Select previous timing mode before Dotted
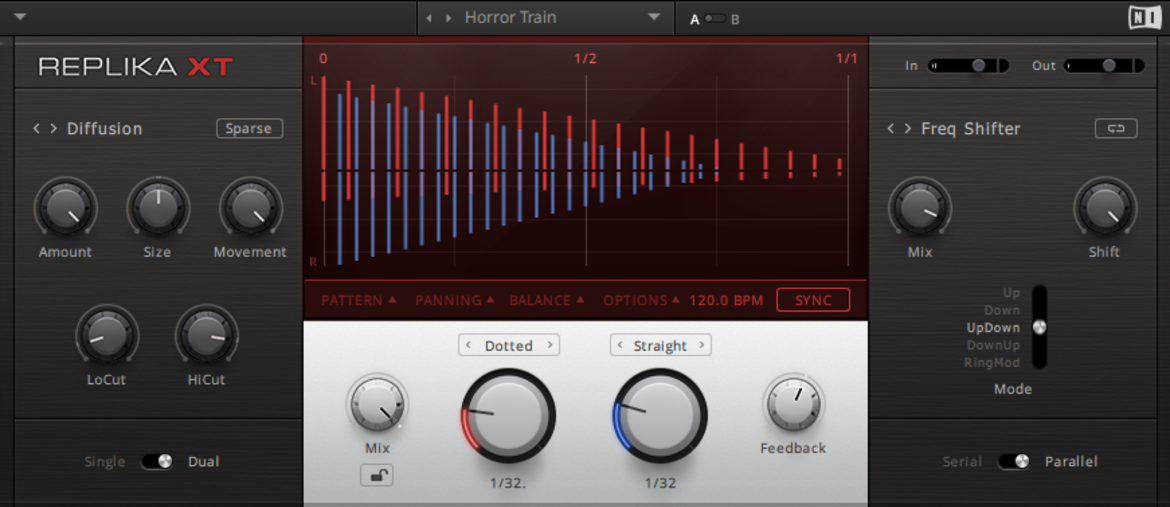The width and height of the screenshot is (1170, 507). click(468, 345)
